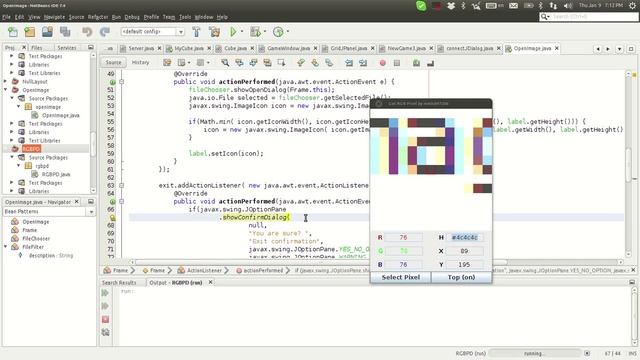The image size is (640, 360).
Task: Click the editor horizontal scrollbar
Action: 320,262
